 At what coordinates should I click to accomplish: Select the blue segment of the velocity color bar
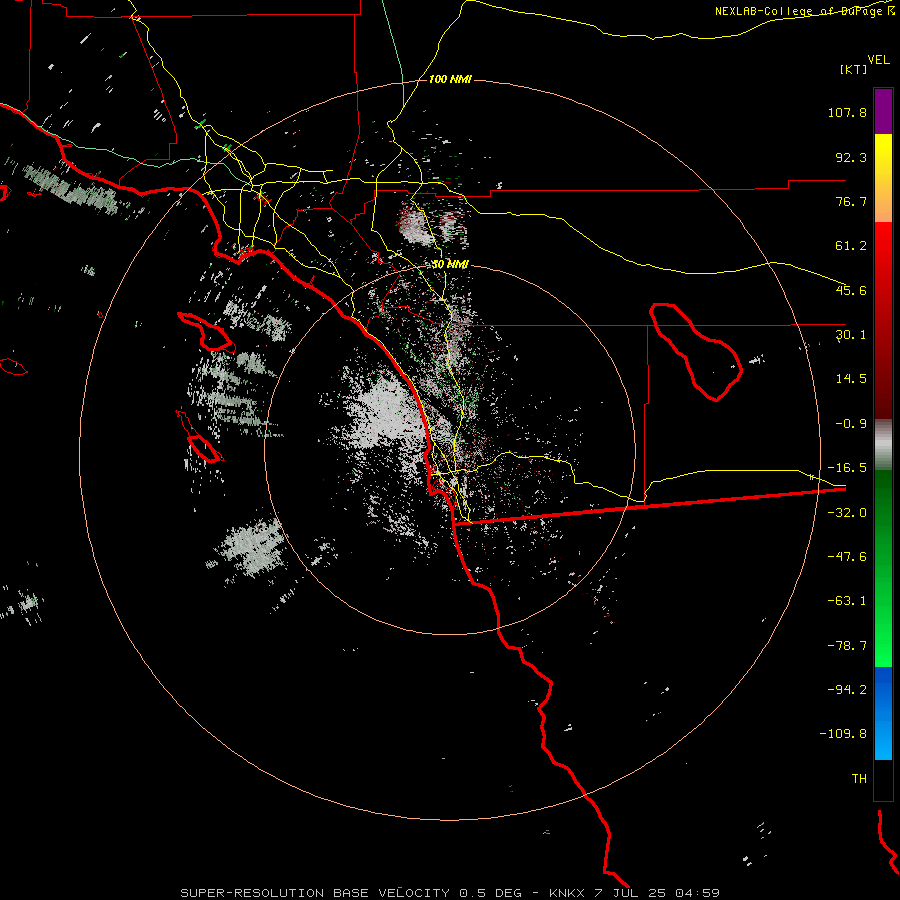tap(883, 713)
